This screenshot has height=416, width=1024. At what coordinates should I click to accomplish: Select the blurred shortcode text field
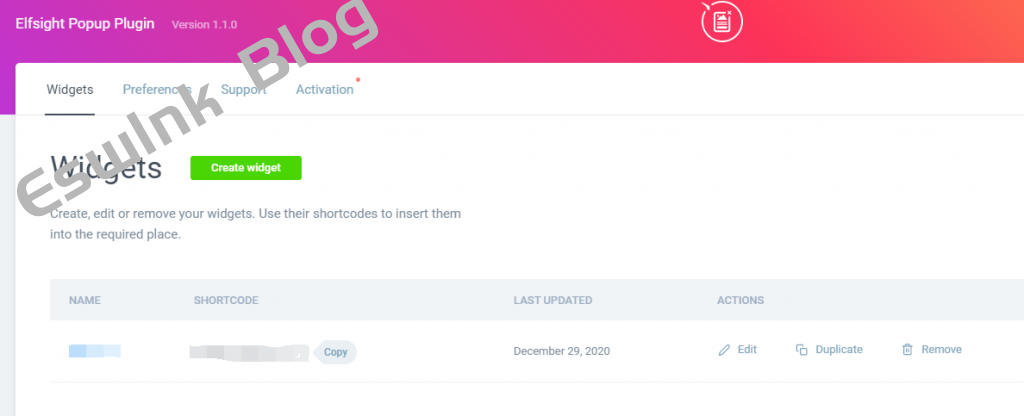coord(250,352)
